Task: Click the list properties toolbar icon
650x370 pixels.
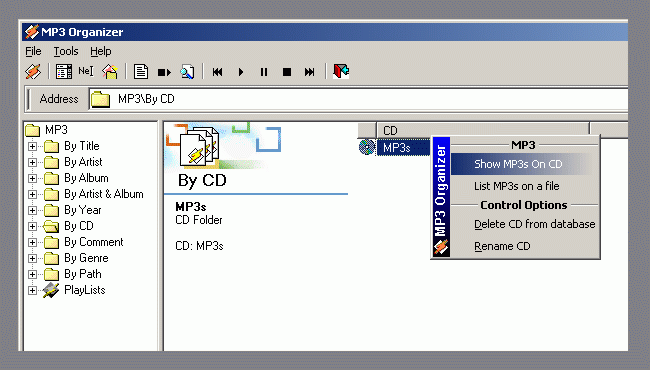Action: (63, 72)
